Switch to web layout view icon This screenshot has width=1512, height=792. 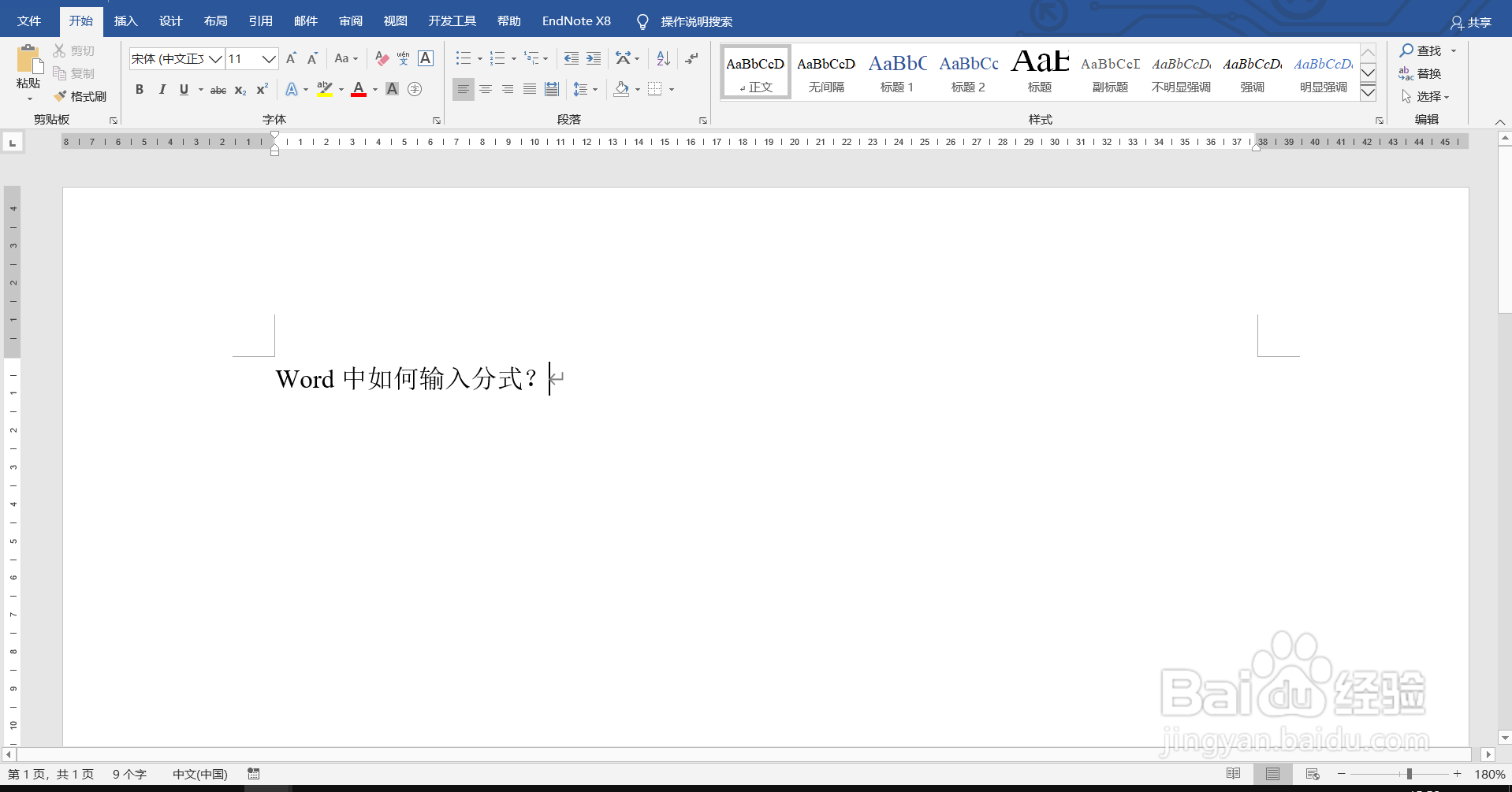coord(1313,774)
